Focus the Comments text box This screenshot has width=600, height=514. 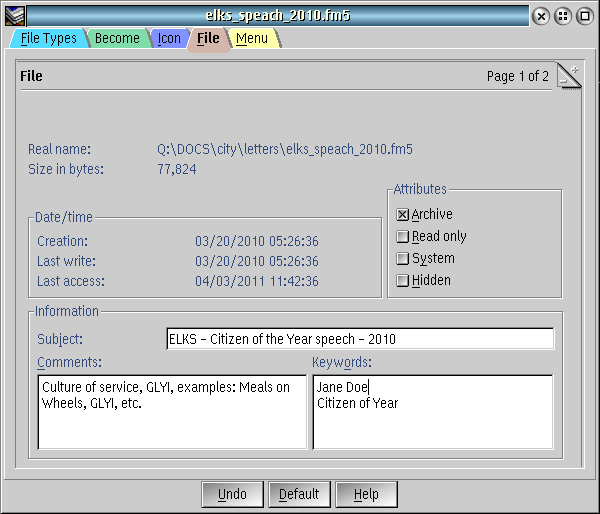point(172,412)
